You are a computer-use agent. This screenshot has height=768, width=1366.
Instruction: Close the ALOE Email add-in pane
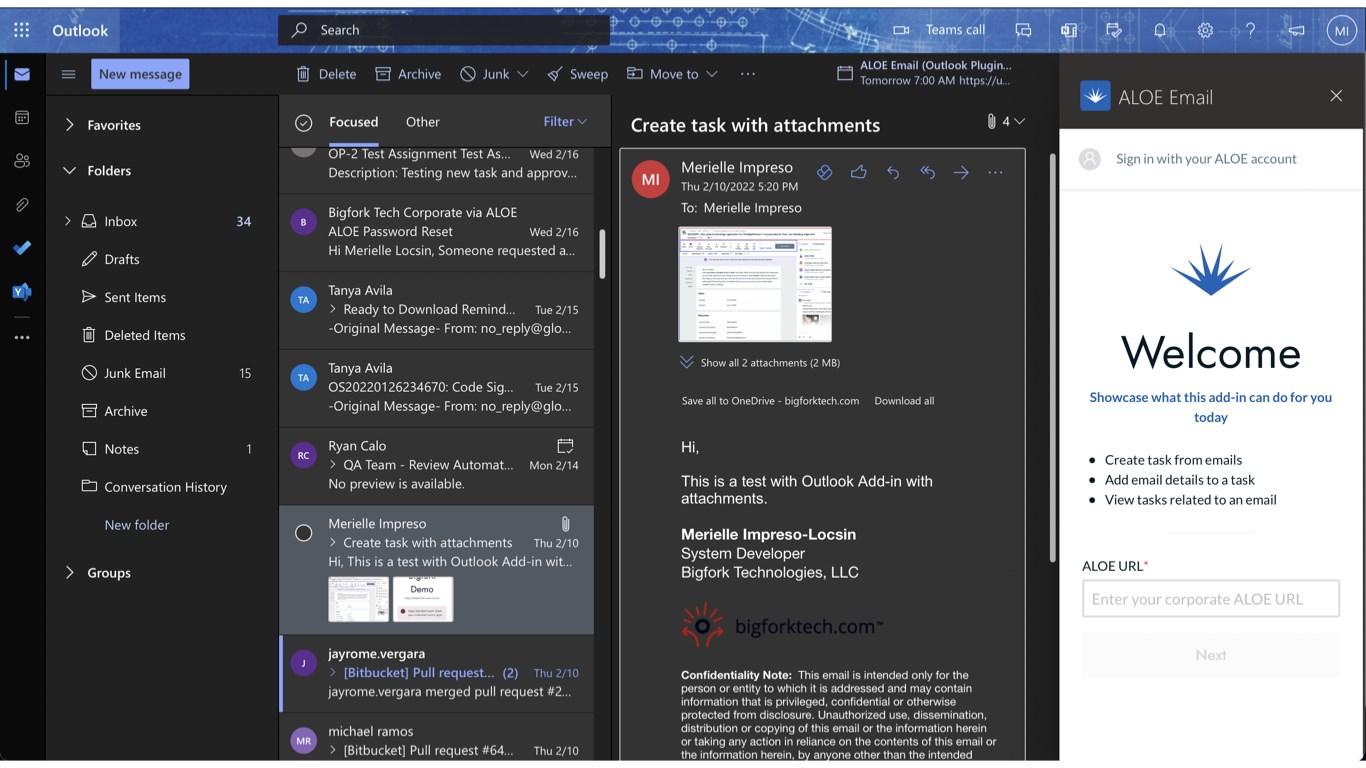click(1336, 96)
